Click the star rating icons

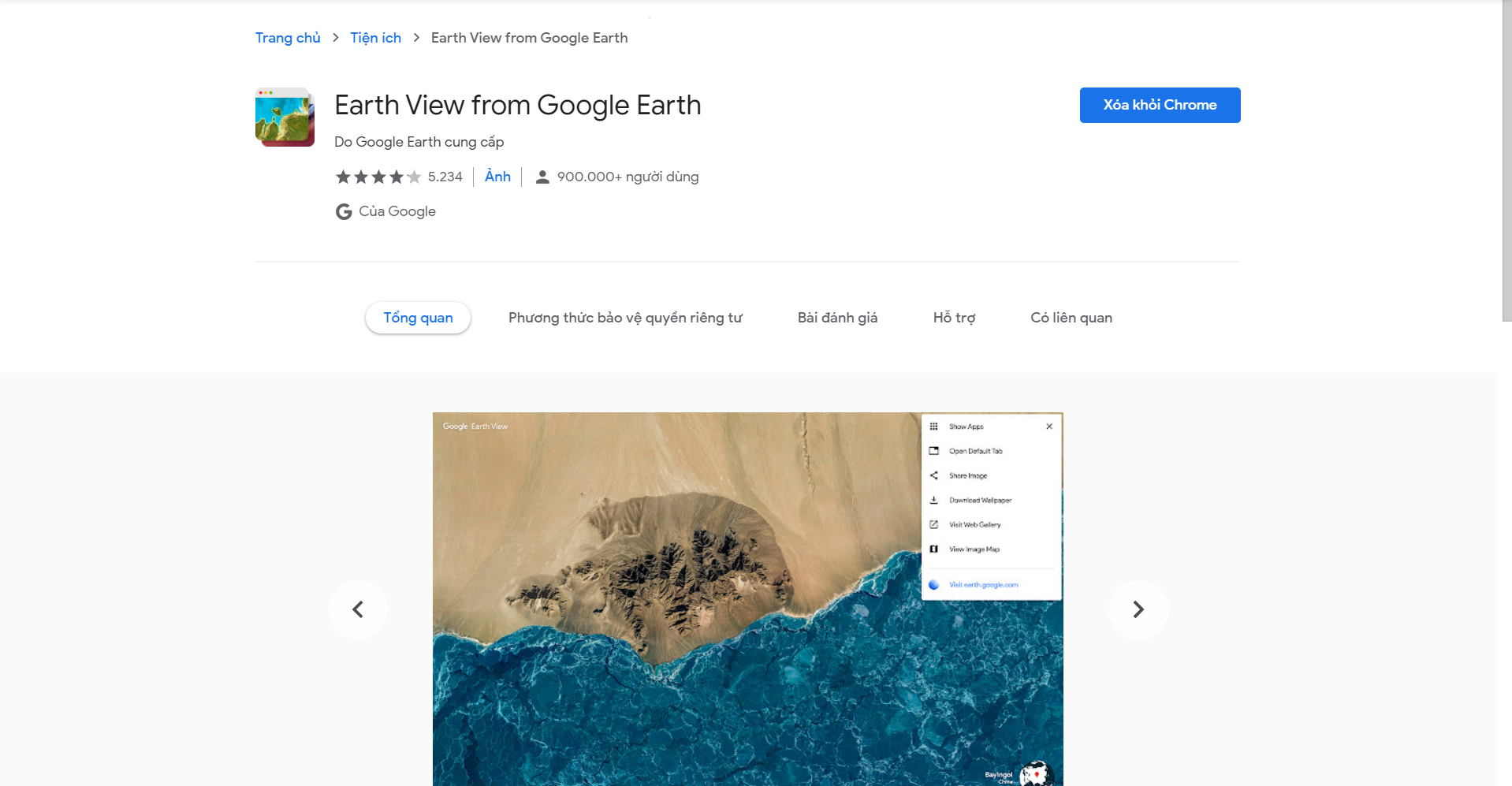click(378, 177)
